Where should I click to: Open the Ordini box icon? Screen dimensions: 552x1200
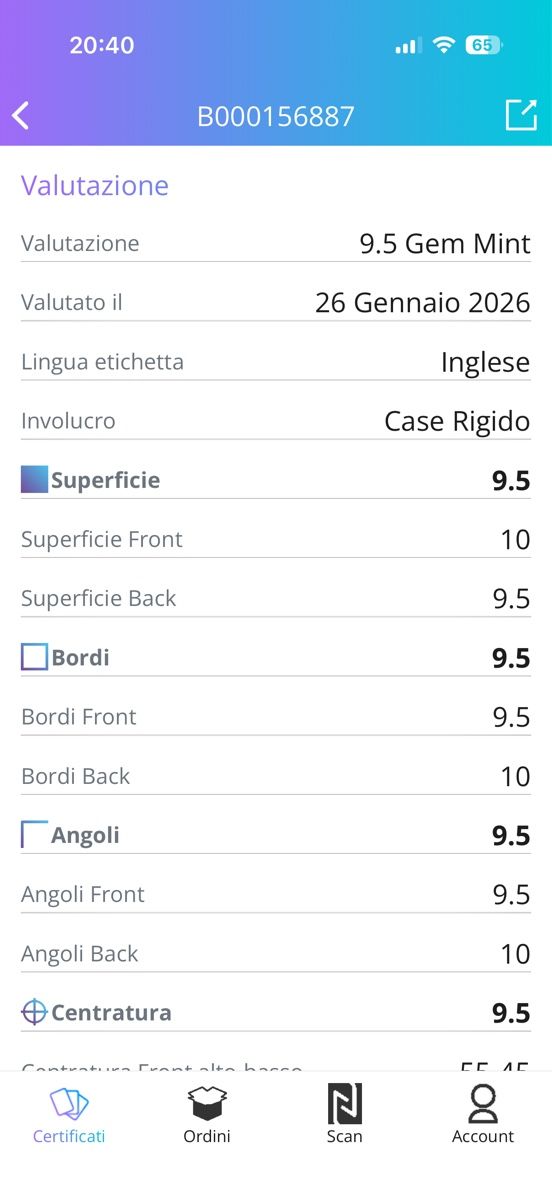[x=207, y=1104]
